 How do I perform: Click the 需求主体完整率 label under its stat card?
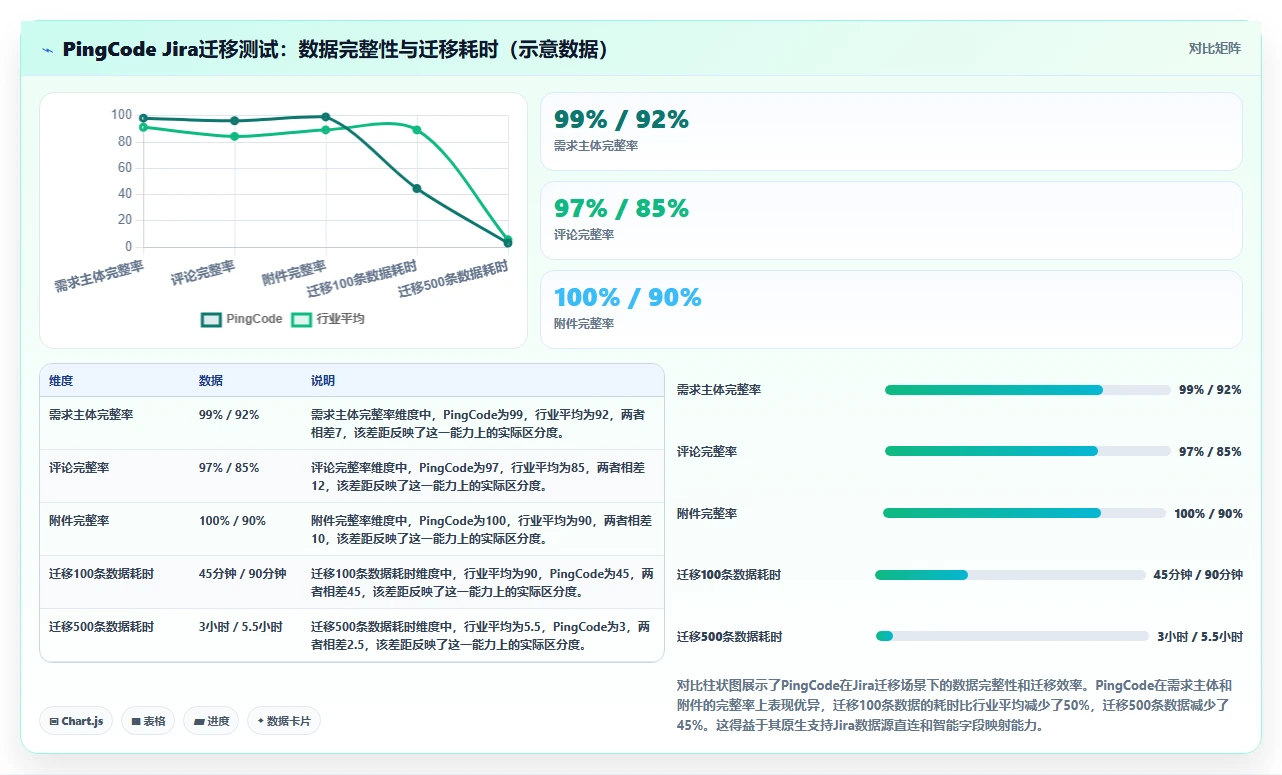tap(596, 146)
